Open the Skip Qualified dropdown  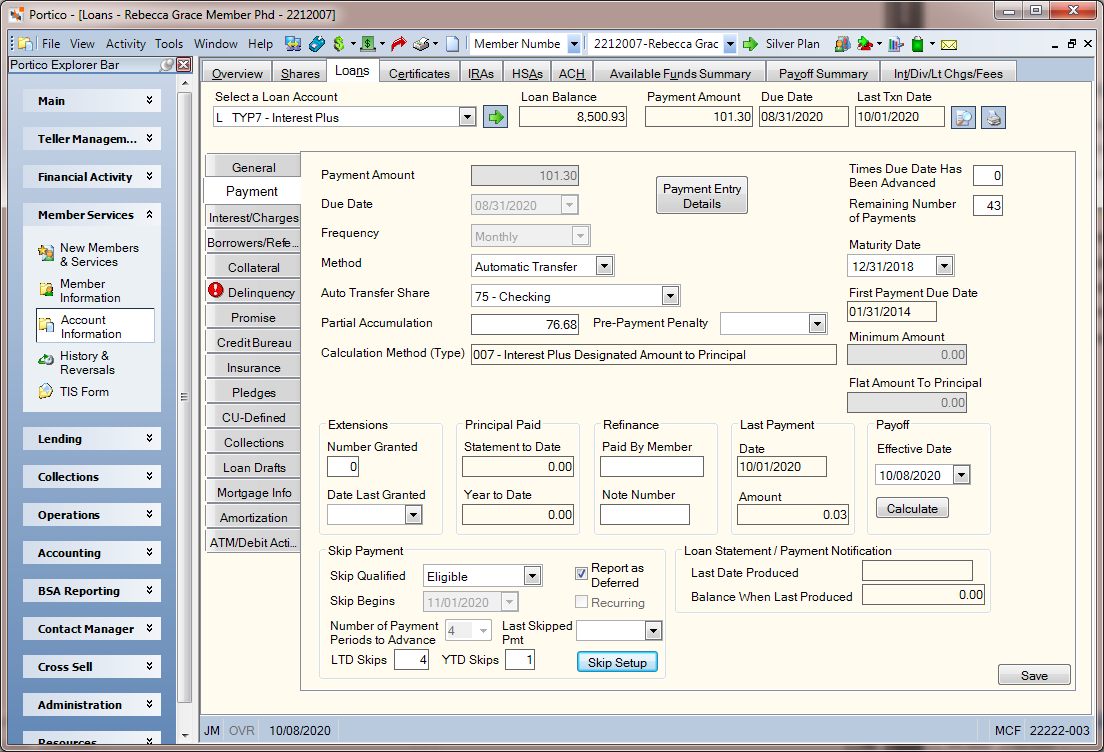pyautogui.click(x=532, y=576)
